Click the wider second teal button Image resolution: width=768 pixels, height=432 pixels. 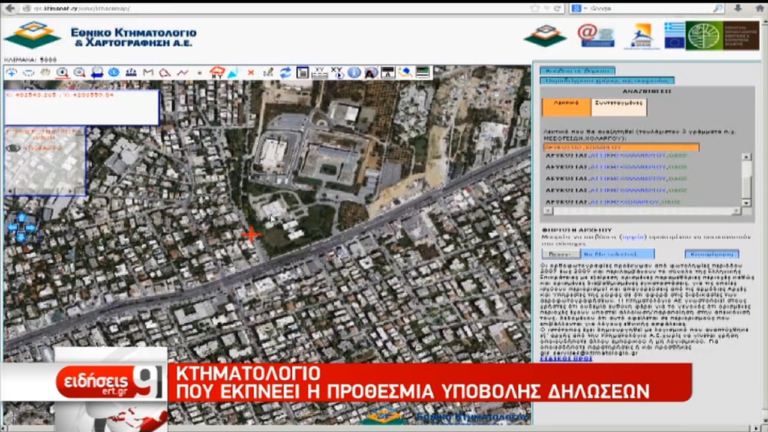click(607, 80)
